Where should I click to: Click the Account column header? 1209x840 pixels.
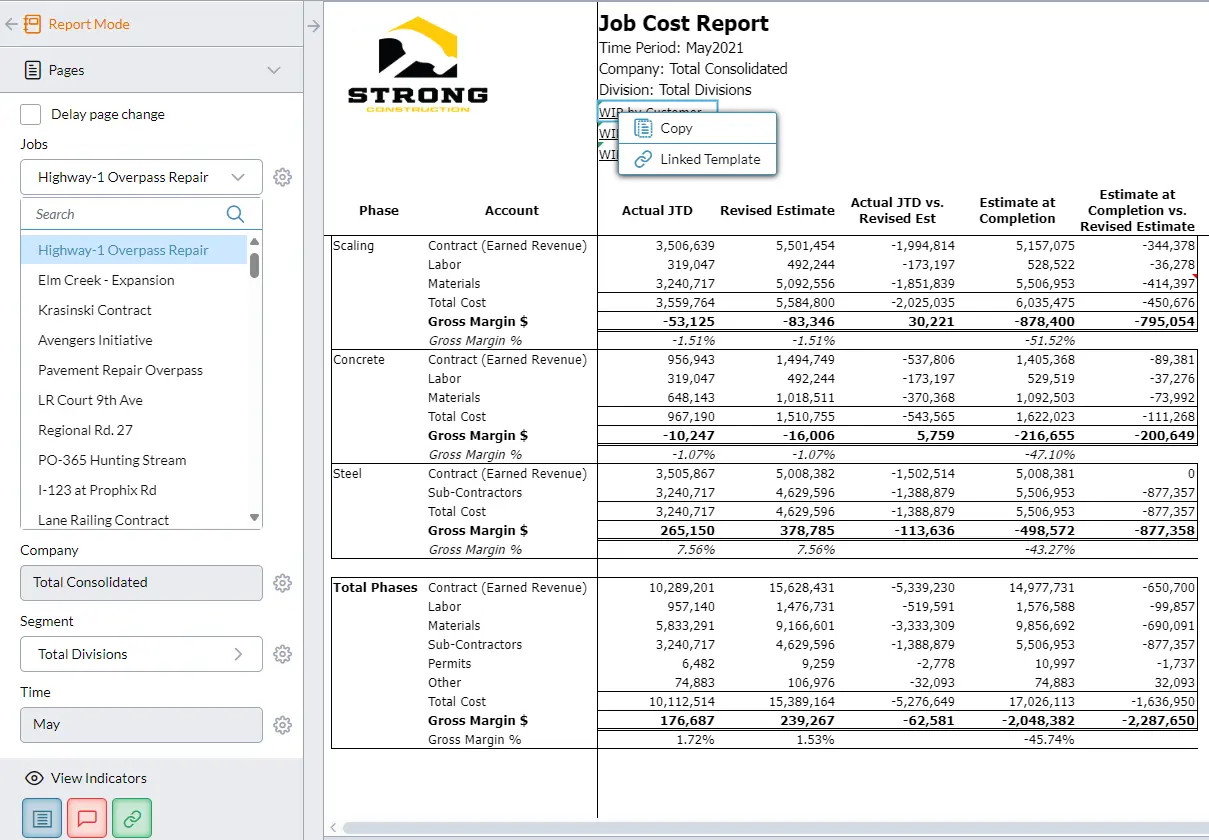click(512, 210)
